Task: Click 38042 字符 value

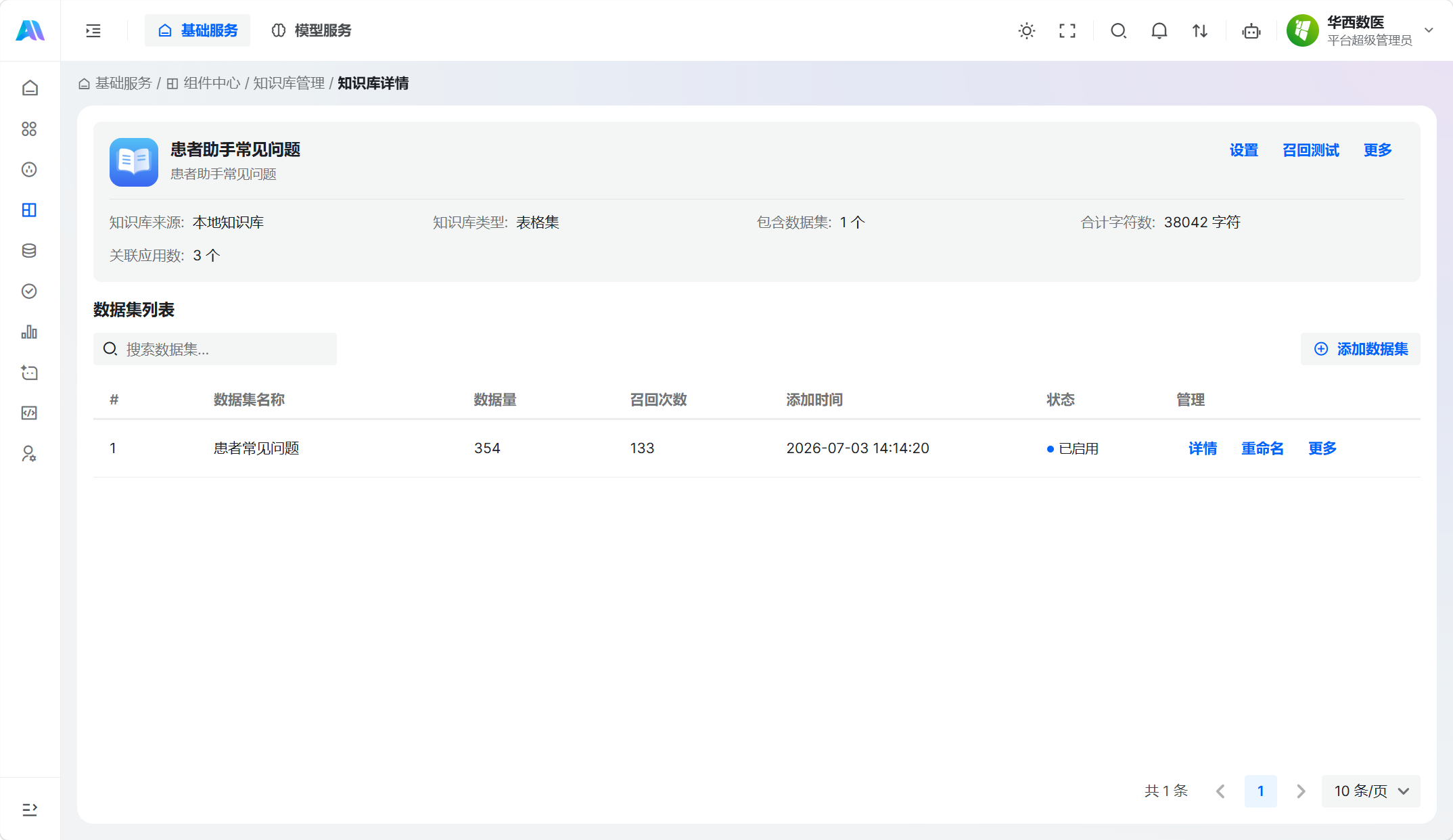Action: 1202,223
